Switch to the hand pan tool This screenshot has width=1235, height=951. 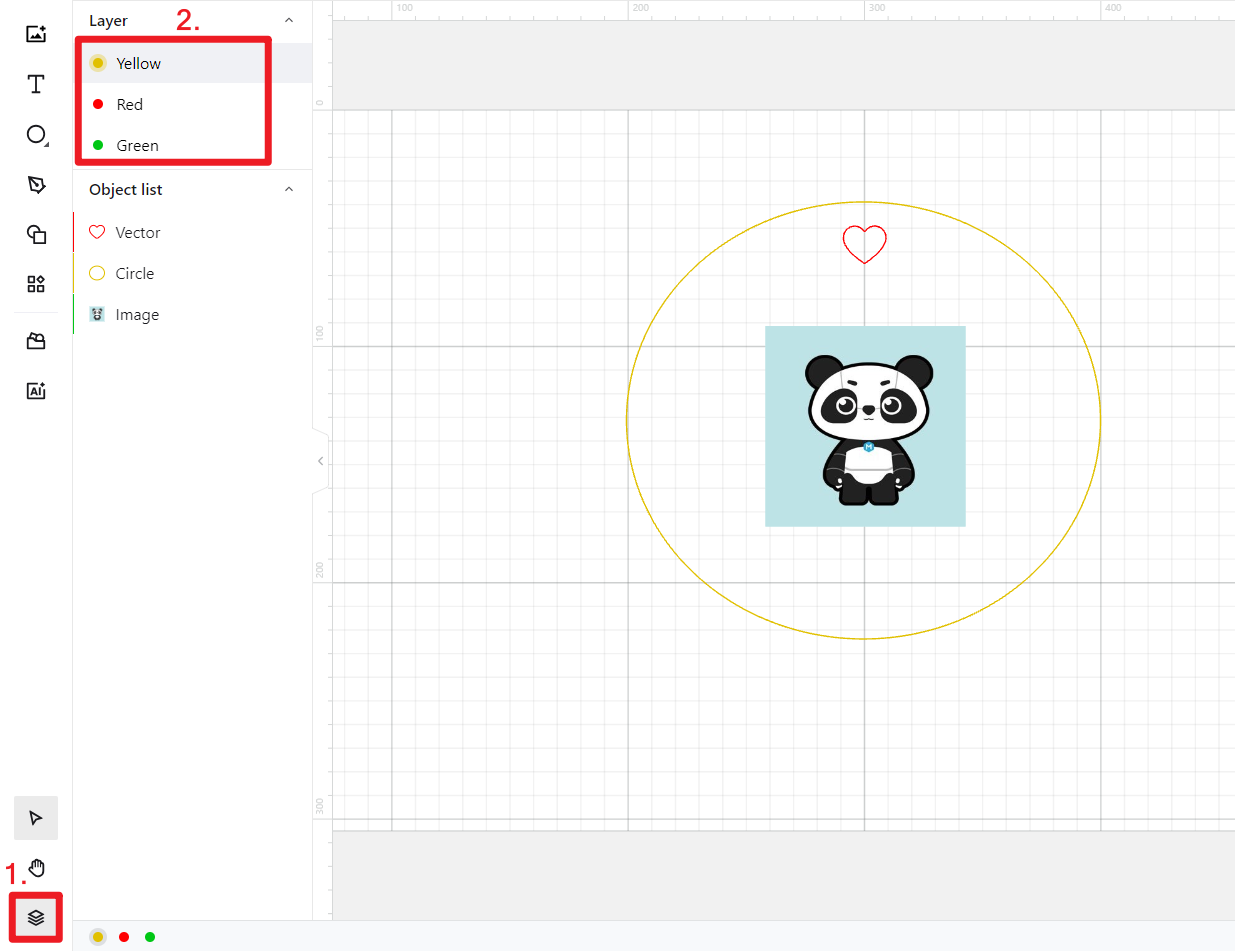click(36, 868)
